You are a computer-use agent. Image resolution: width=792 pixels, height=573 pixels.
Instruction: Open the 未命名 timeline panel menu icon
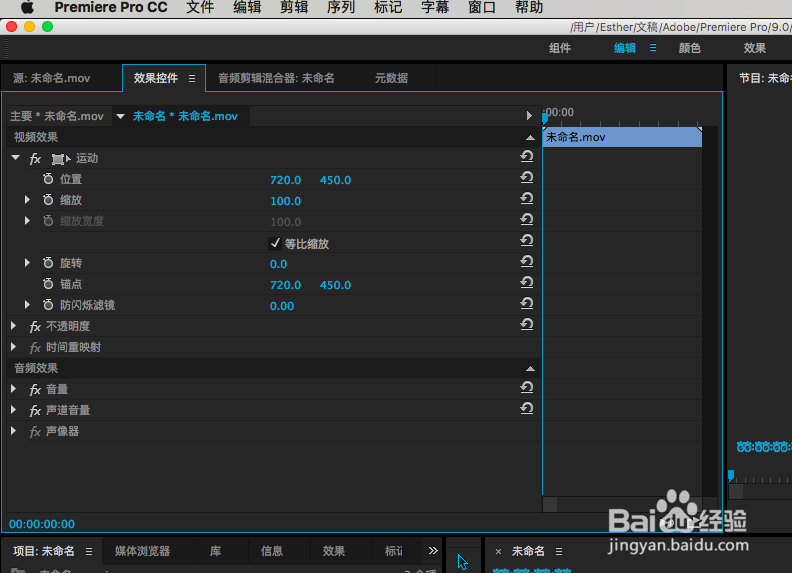[559, 551]
